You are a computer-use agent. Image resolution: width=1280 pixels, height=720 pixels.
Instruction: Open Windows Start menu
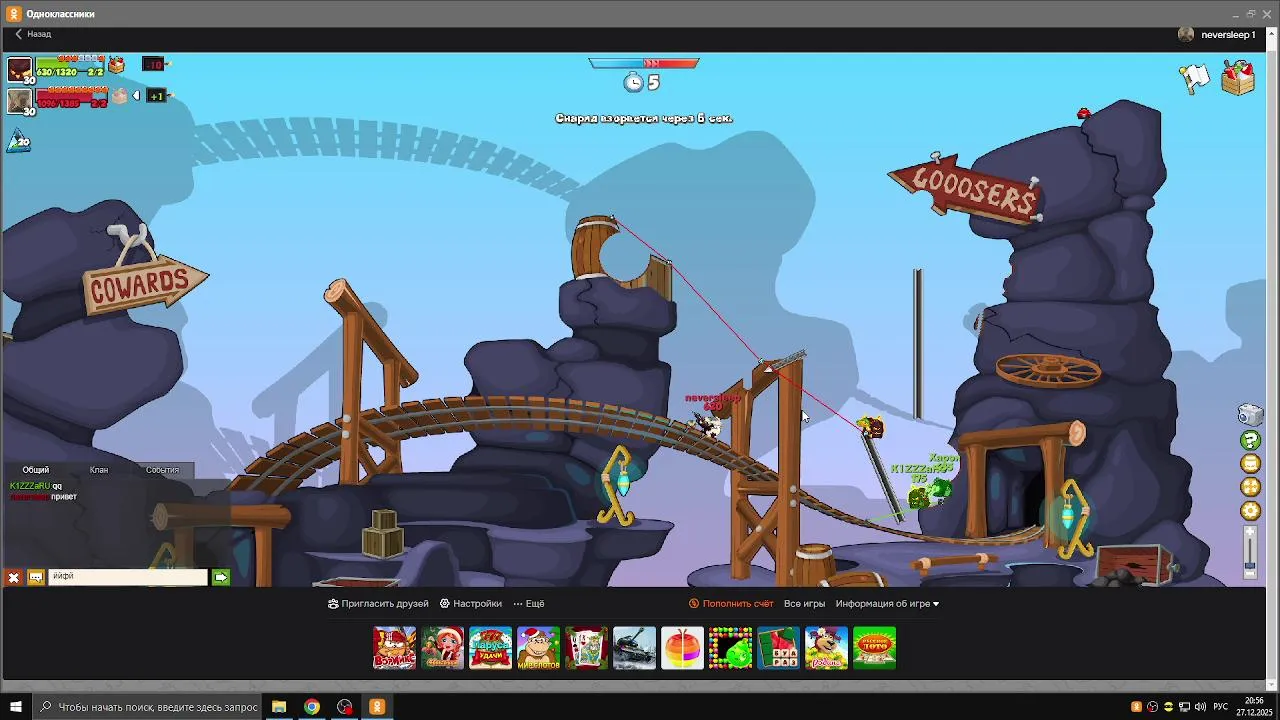15,707
